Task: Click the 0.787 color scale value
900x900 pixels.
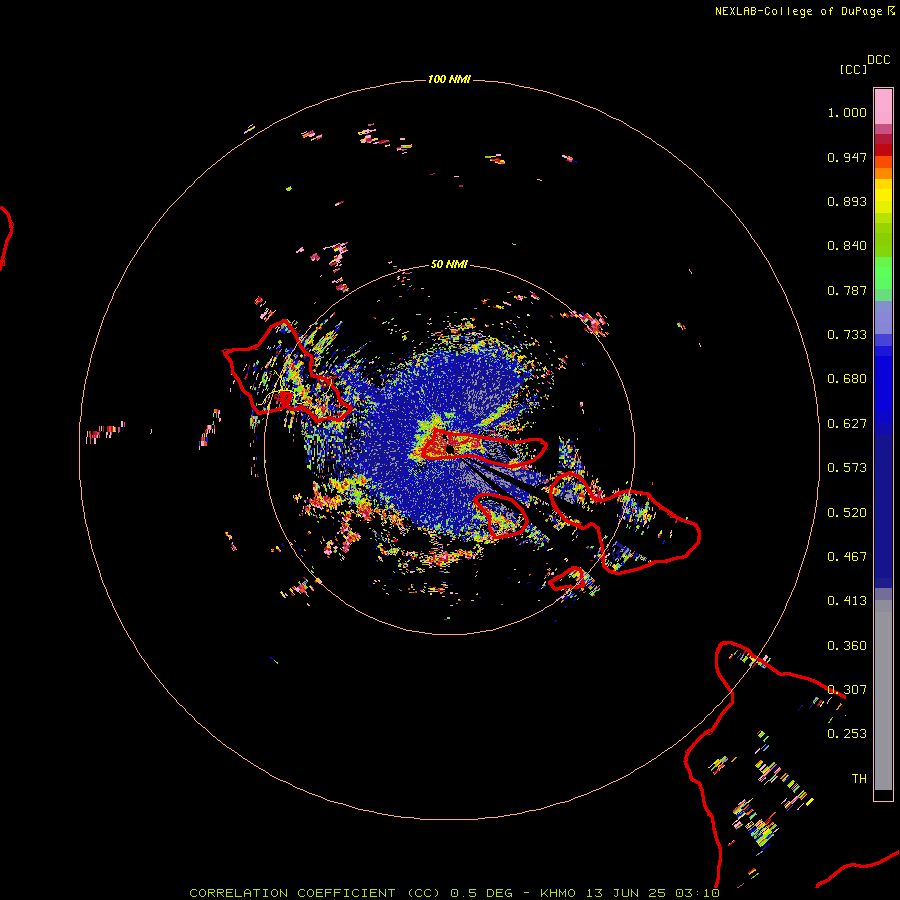Action: coord(847,290)
